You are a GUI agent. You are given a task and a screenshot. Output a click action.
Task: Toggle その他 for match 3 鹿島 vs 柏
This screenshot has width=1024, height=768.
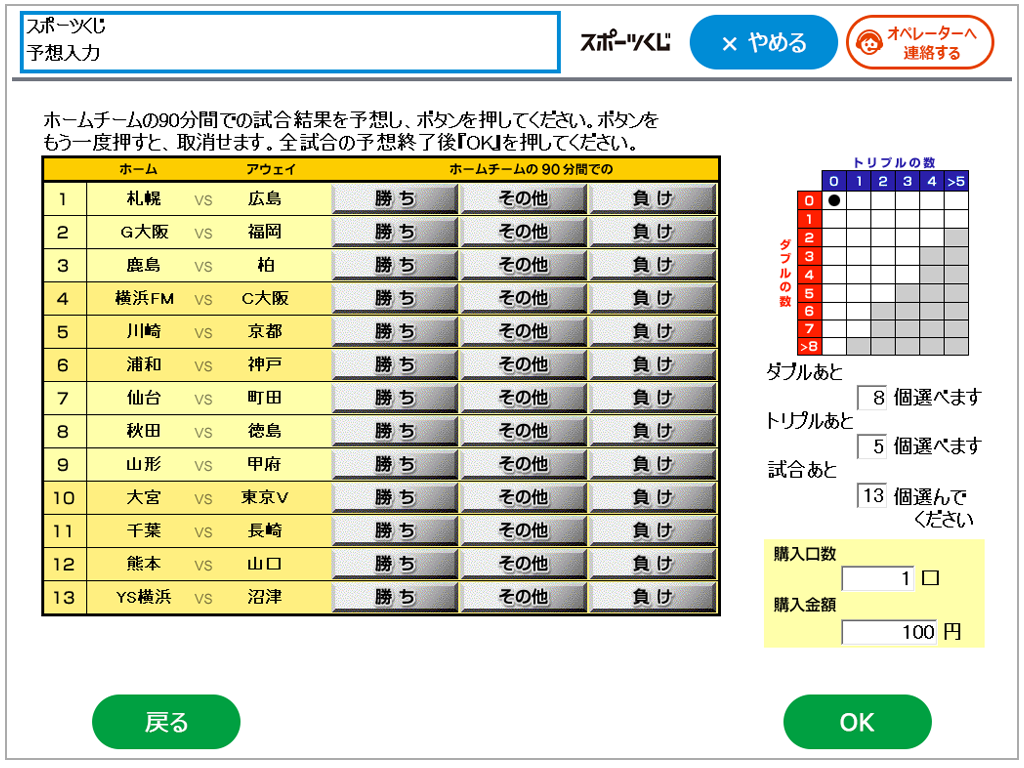pyautogui.click(x=524, y=265)
